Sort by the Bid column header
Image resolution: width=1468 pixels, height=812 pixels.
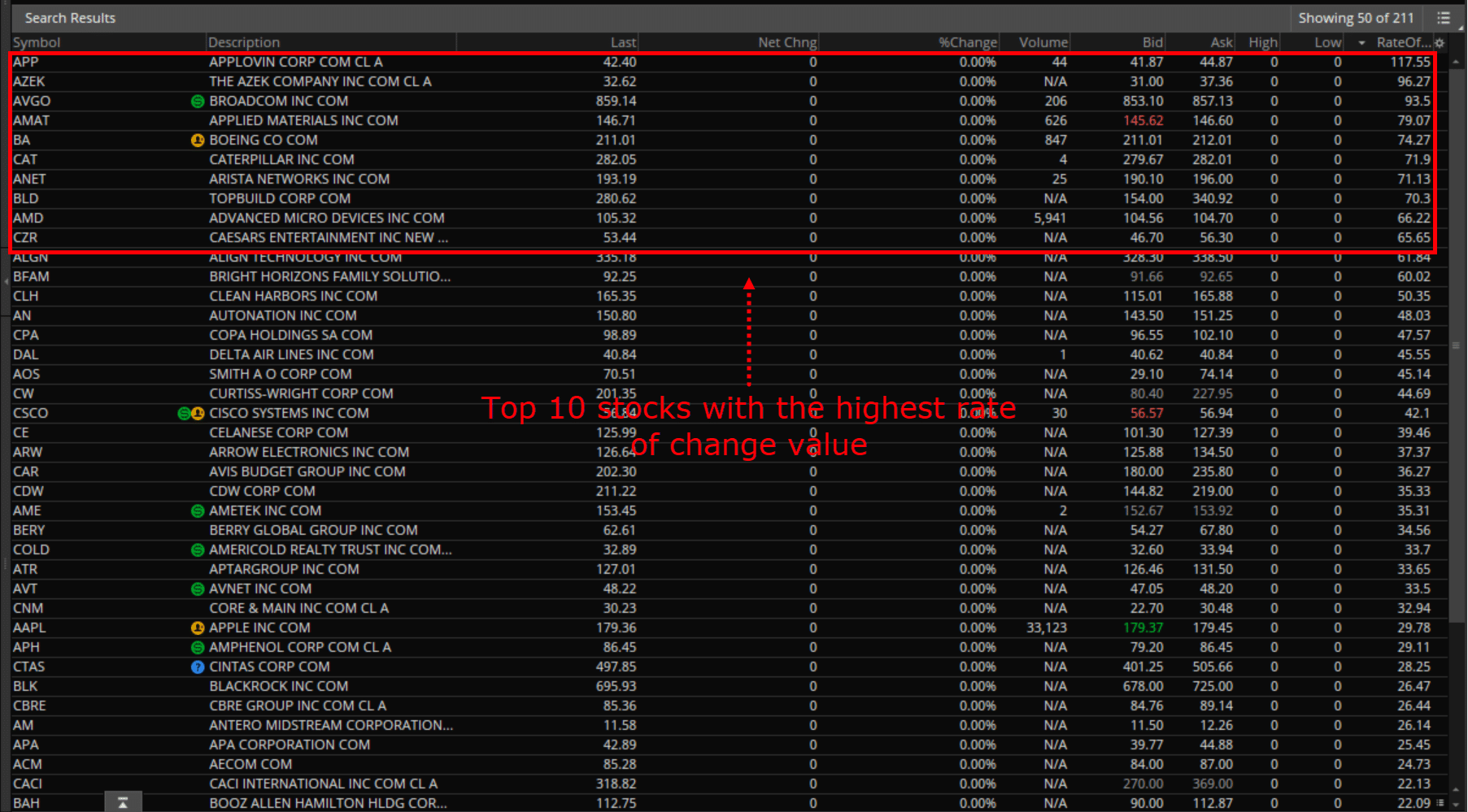click(x=1152, y=42)
